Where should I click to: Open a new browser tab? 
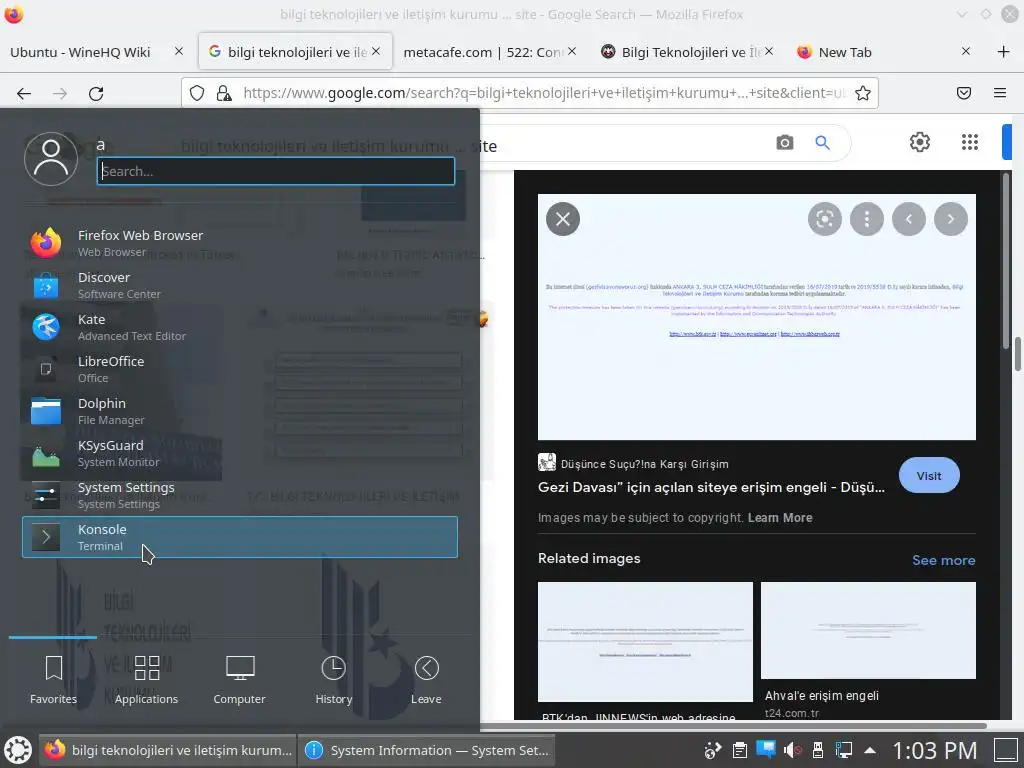(1004, 52)
